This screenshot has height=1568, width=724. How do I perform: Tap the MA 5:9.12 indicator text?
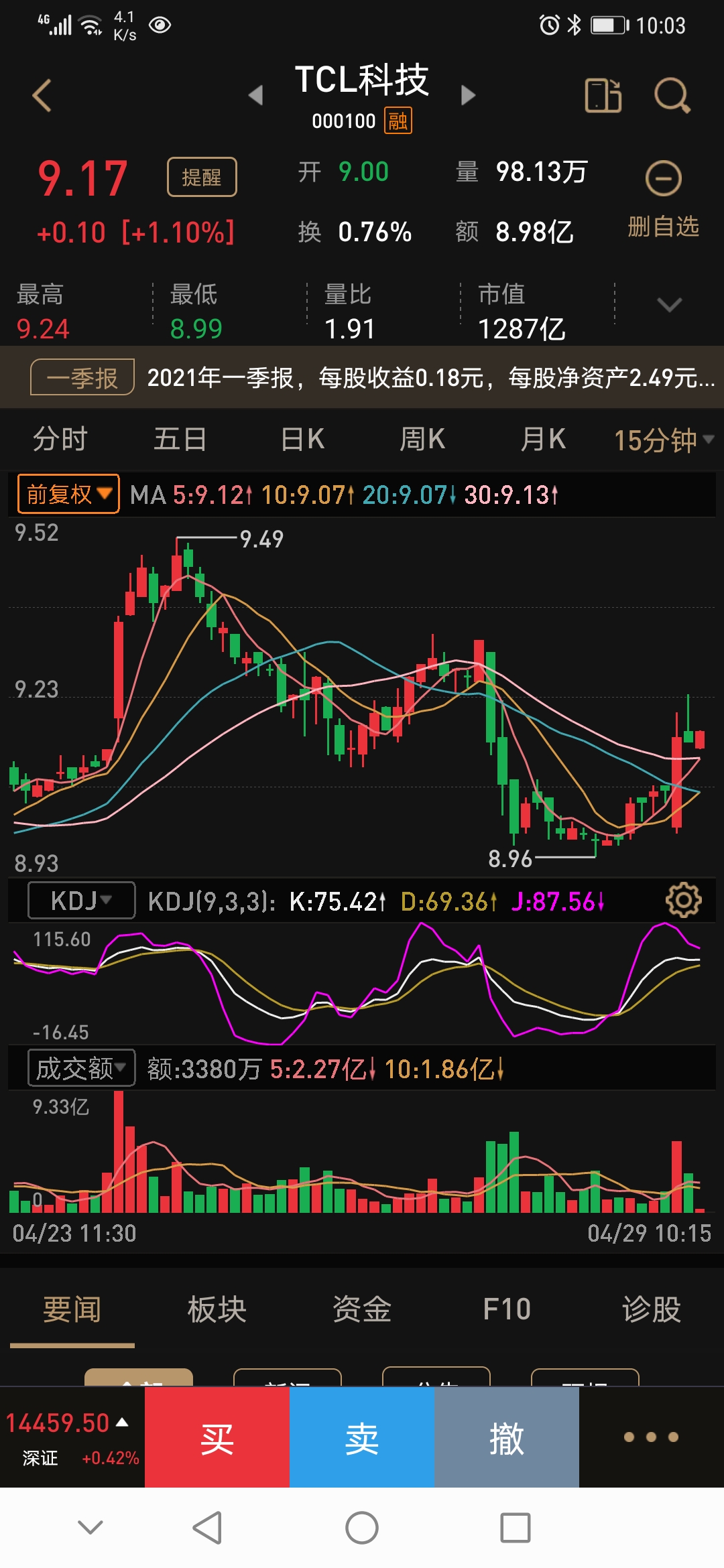coord(190,495)
